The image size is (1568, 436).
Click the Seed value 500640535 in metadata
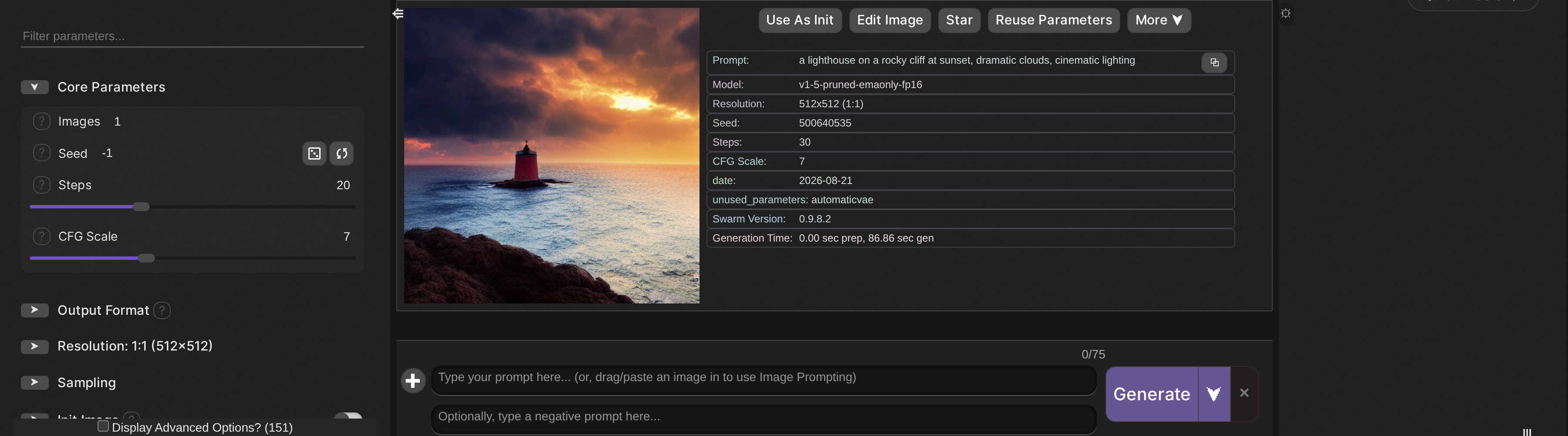(825, 123)
